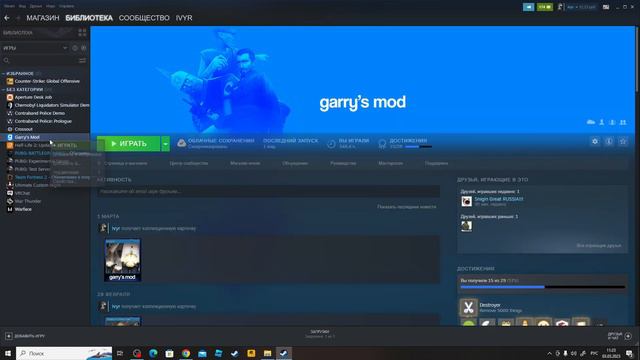This screenshot has width=640, height=360.
Task: Add game to favorites star icon
Action: [x=623, y=141]
